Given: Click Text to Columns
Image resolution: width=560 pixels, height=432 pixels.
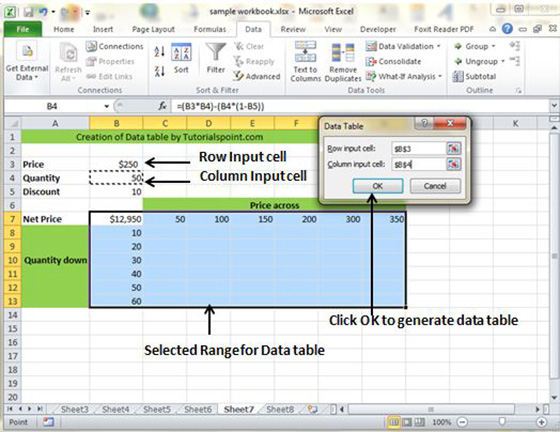Looking at the screenshot, I should [305, 61].
